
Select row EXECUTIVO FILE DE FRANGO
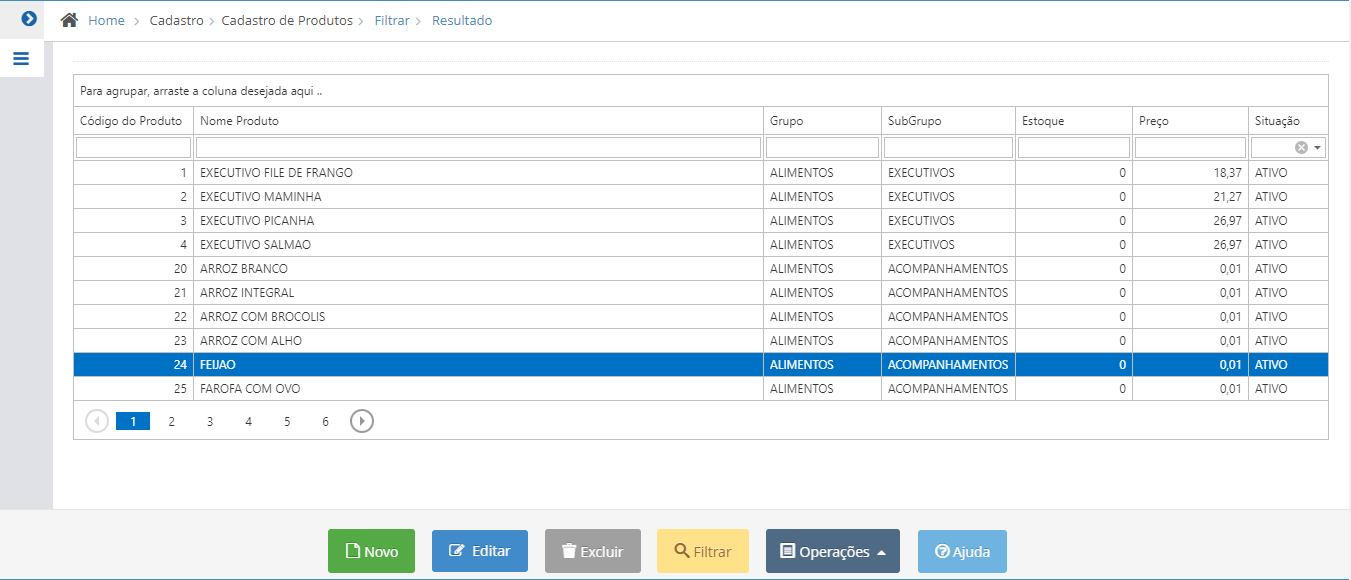[700, 173]
